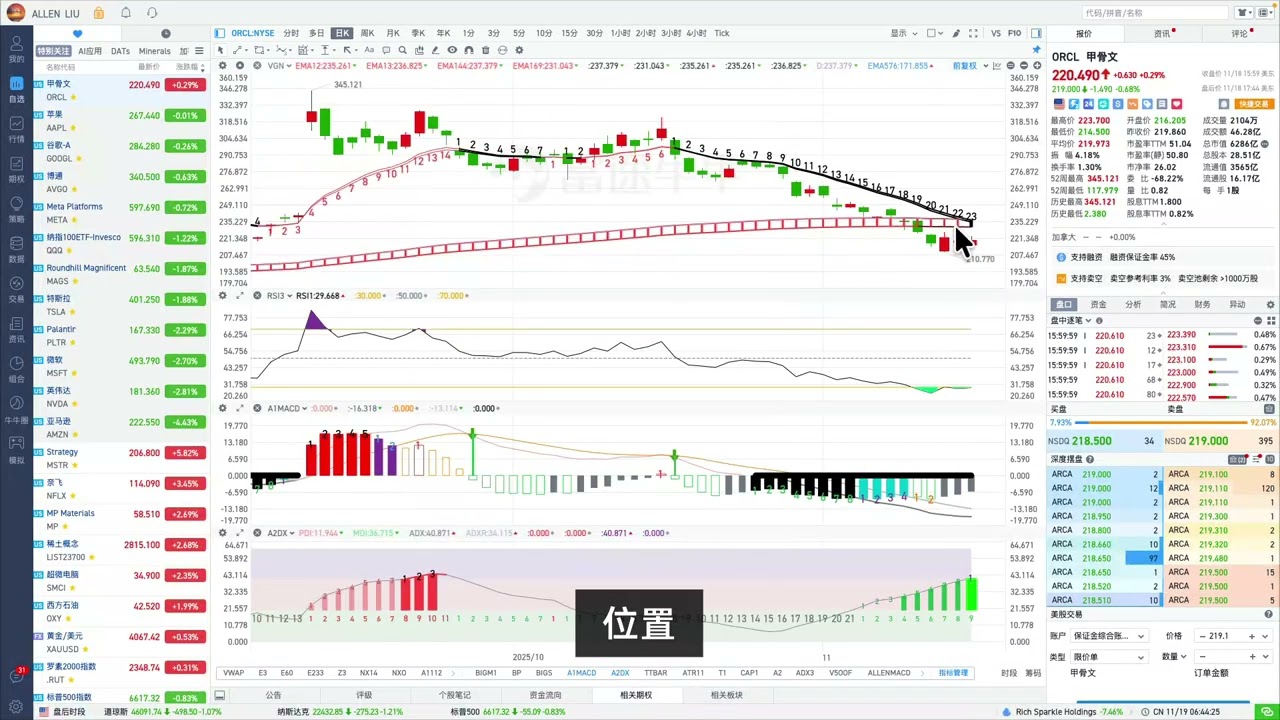Viewport: 1280px width, 720px height.
Task: Open the 行情 market section in sidebar
Action: click(16, 130)
